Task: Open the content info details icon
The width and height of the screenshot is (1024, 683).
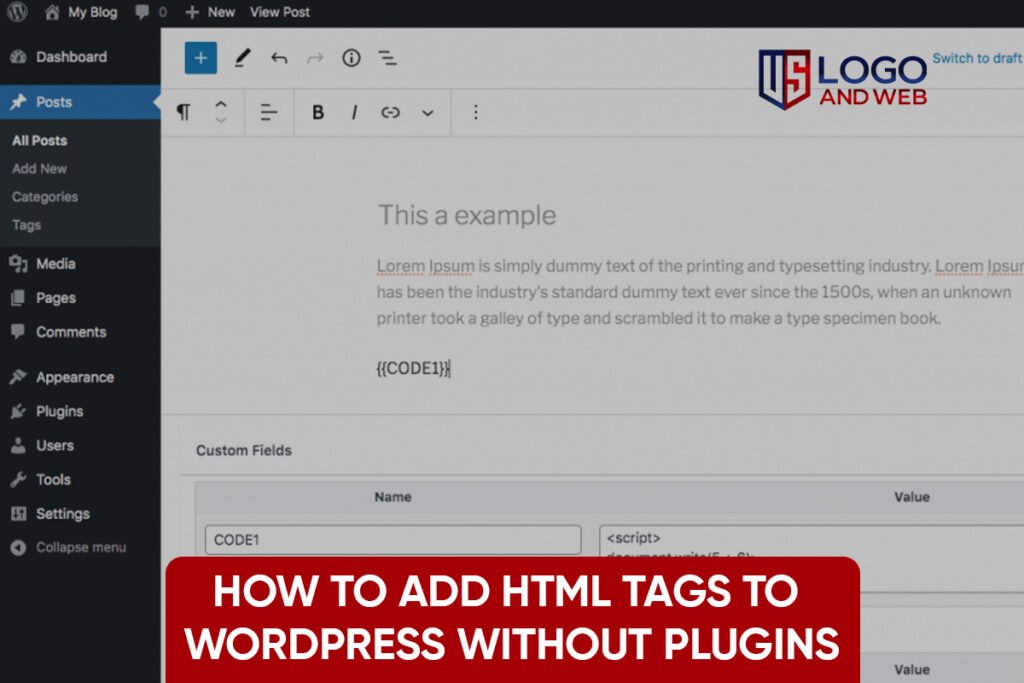Action: click(x=351, y=58)
